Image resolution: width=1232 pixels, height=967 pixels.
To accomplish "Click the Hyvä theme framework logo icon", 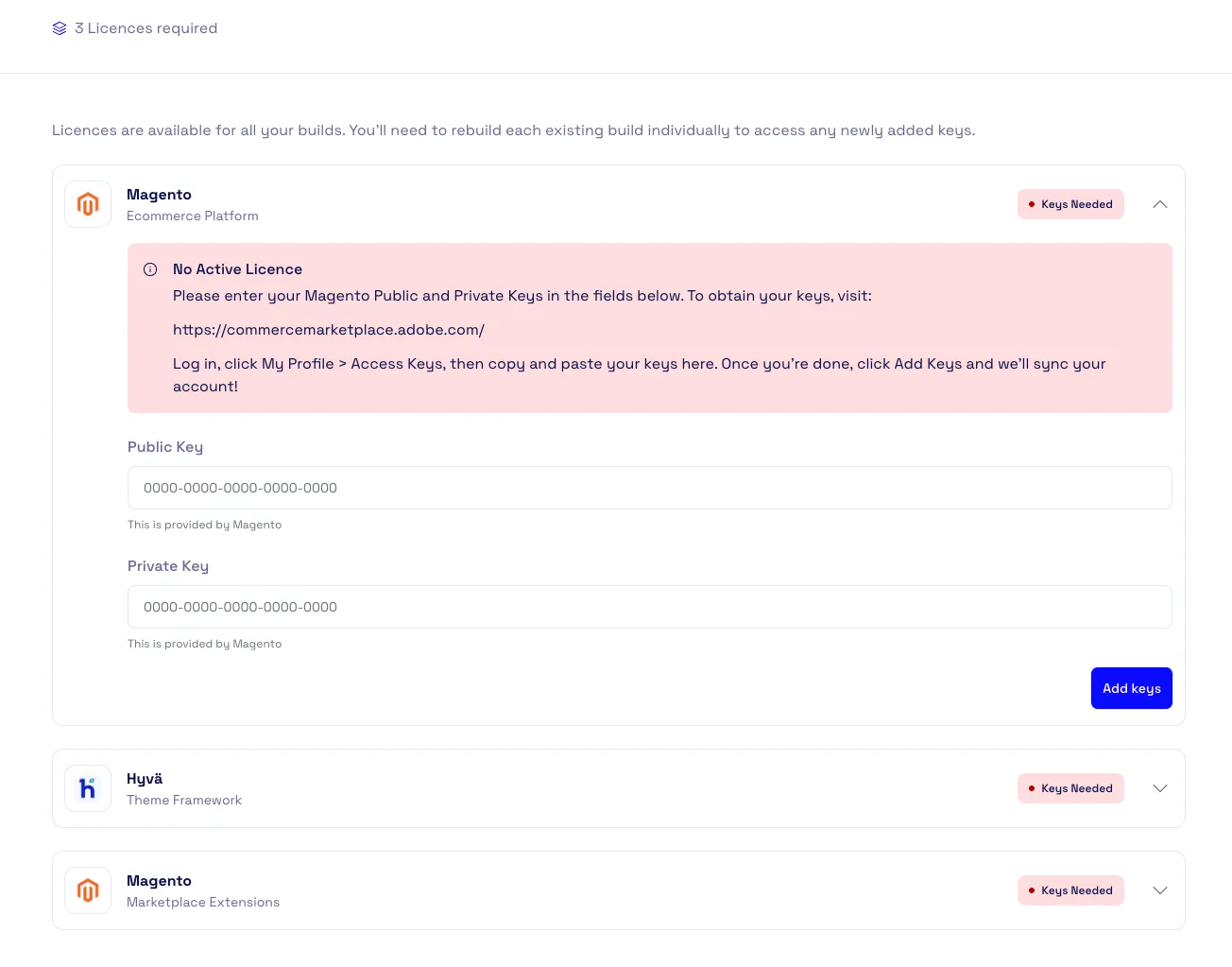I will [88, 788].
